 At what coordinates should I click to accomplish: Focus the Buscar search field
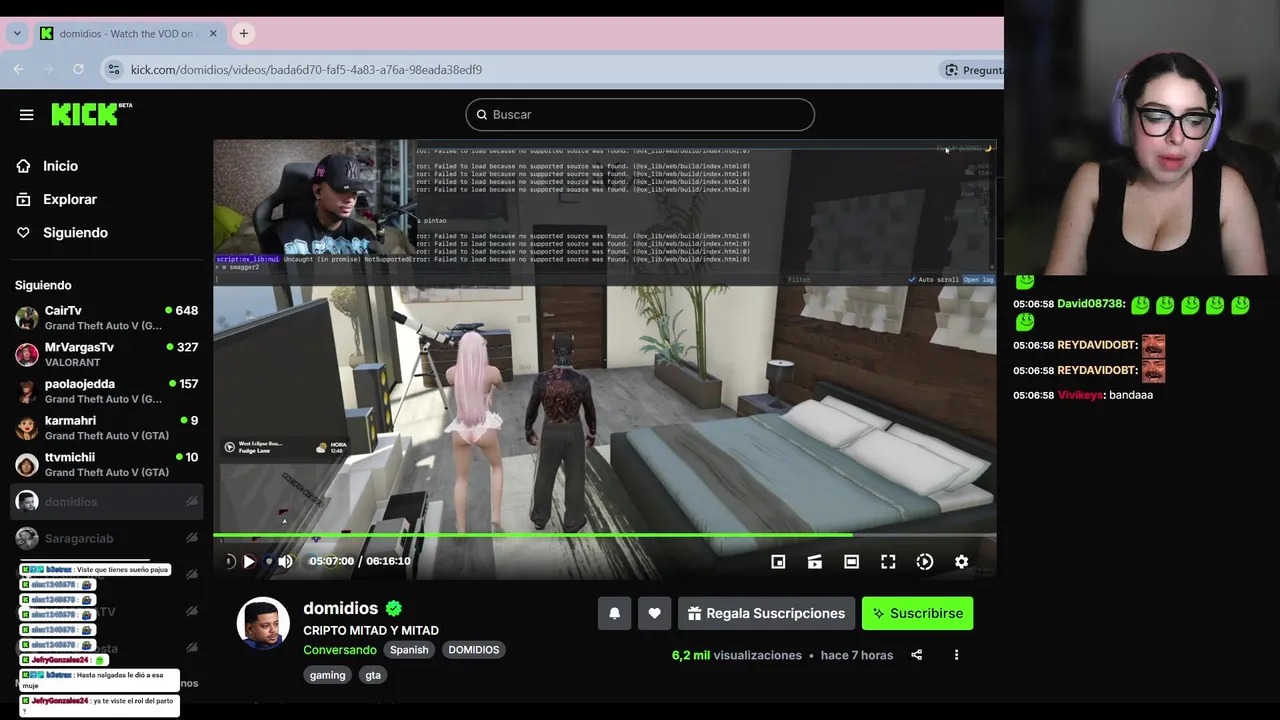coord(640,114)
